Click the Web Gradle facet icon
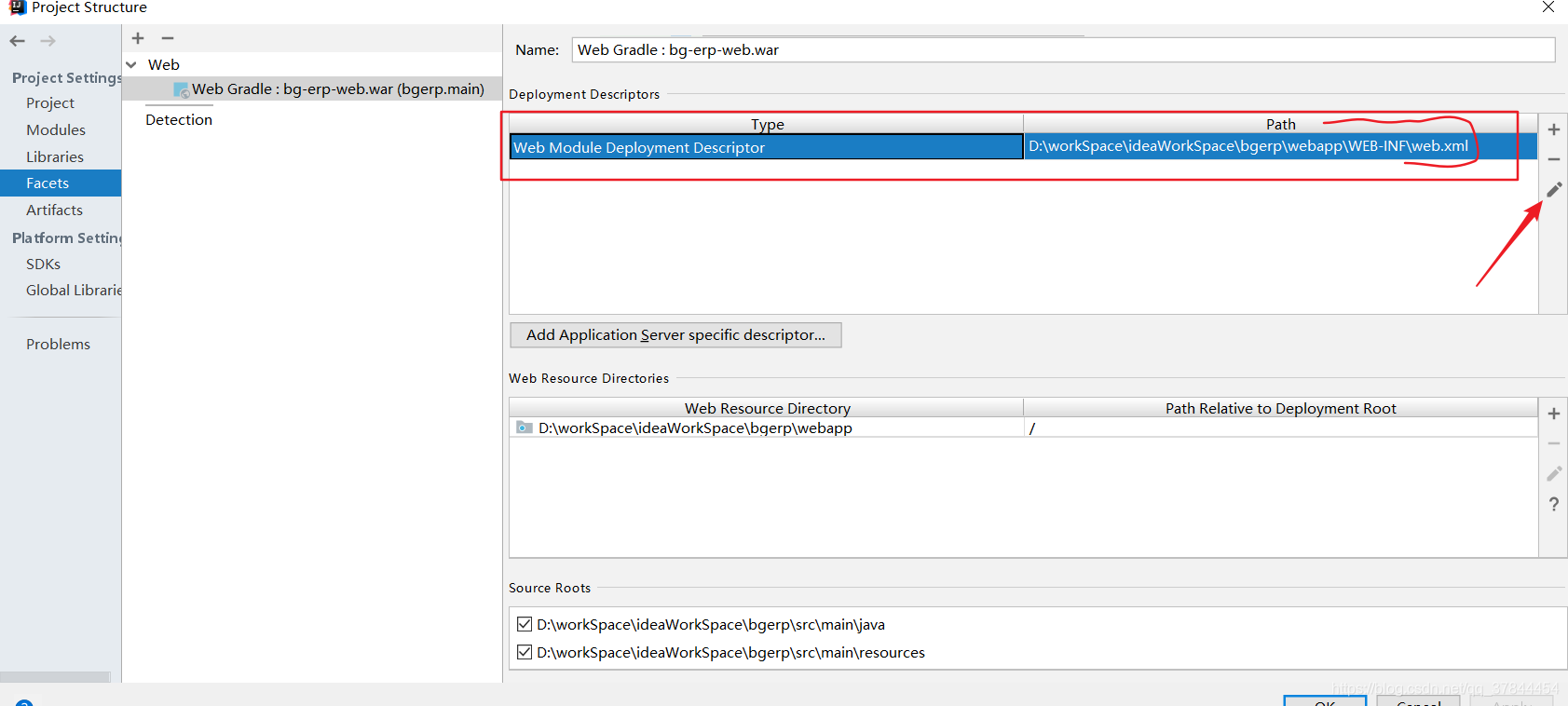 coord(181,89)
